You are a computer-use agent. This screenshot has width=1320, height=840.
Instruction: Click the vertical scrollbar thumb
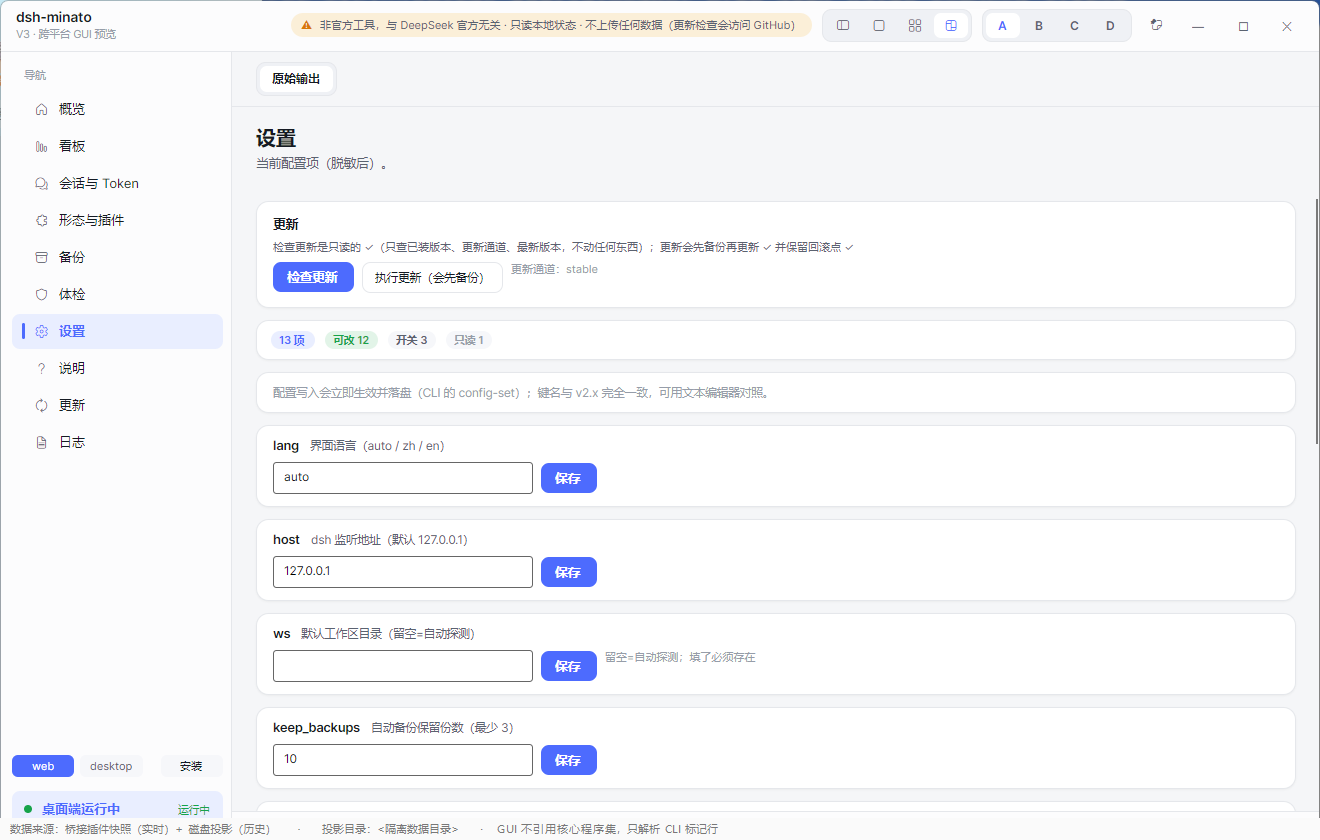tap(1315, 321)
